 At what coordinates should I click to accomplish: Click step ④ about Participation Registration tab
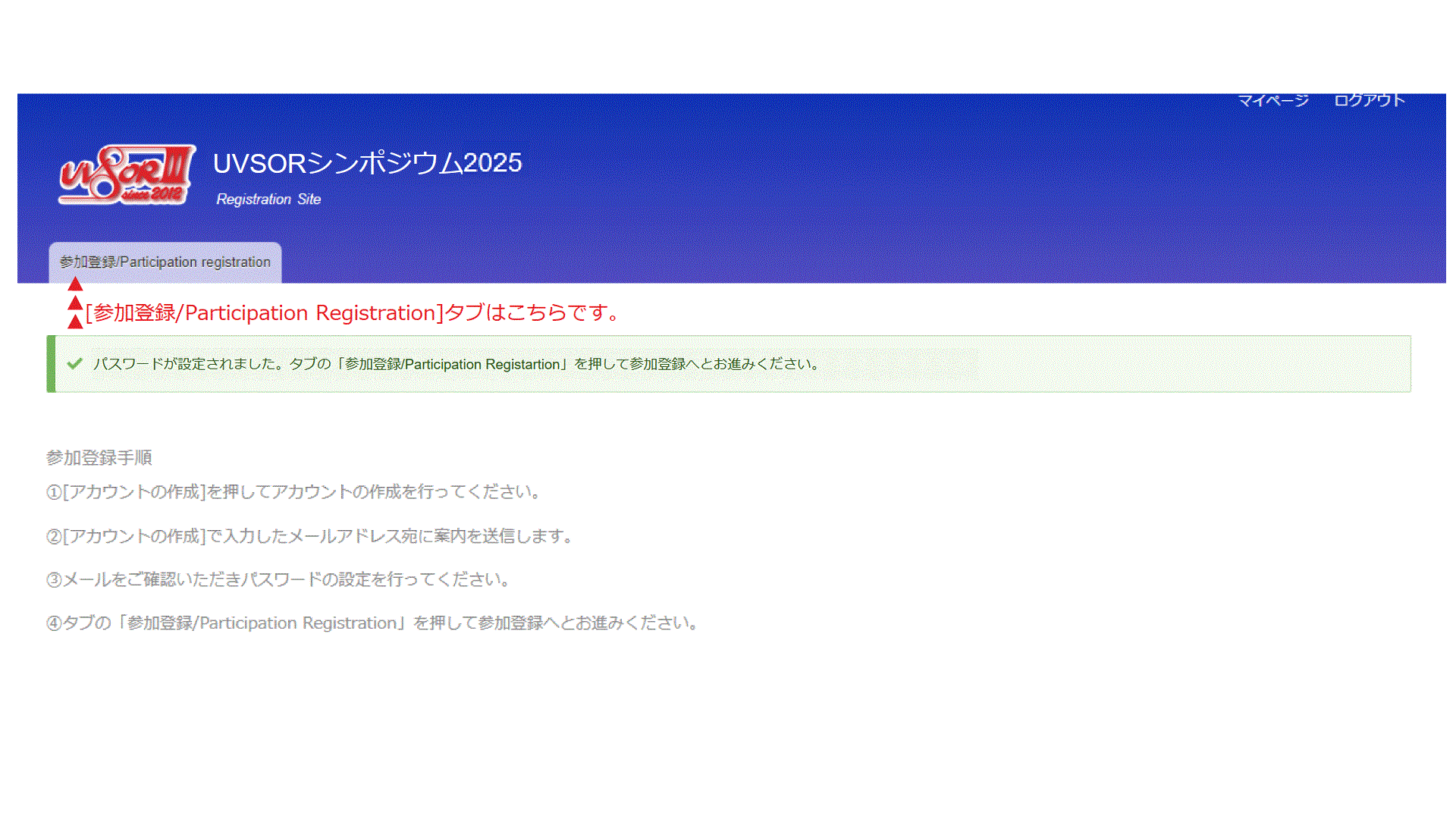(x=373, y=623)
